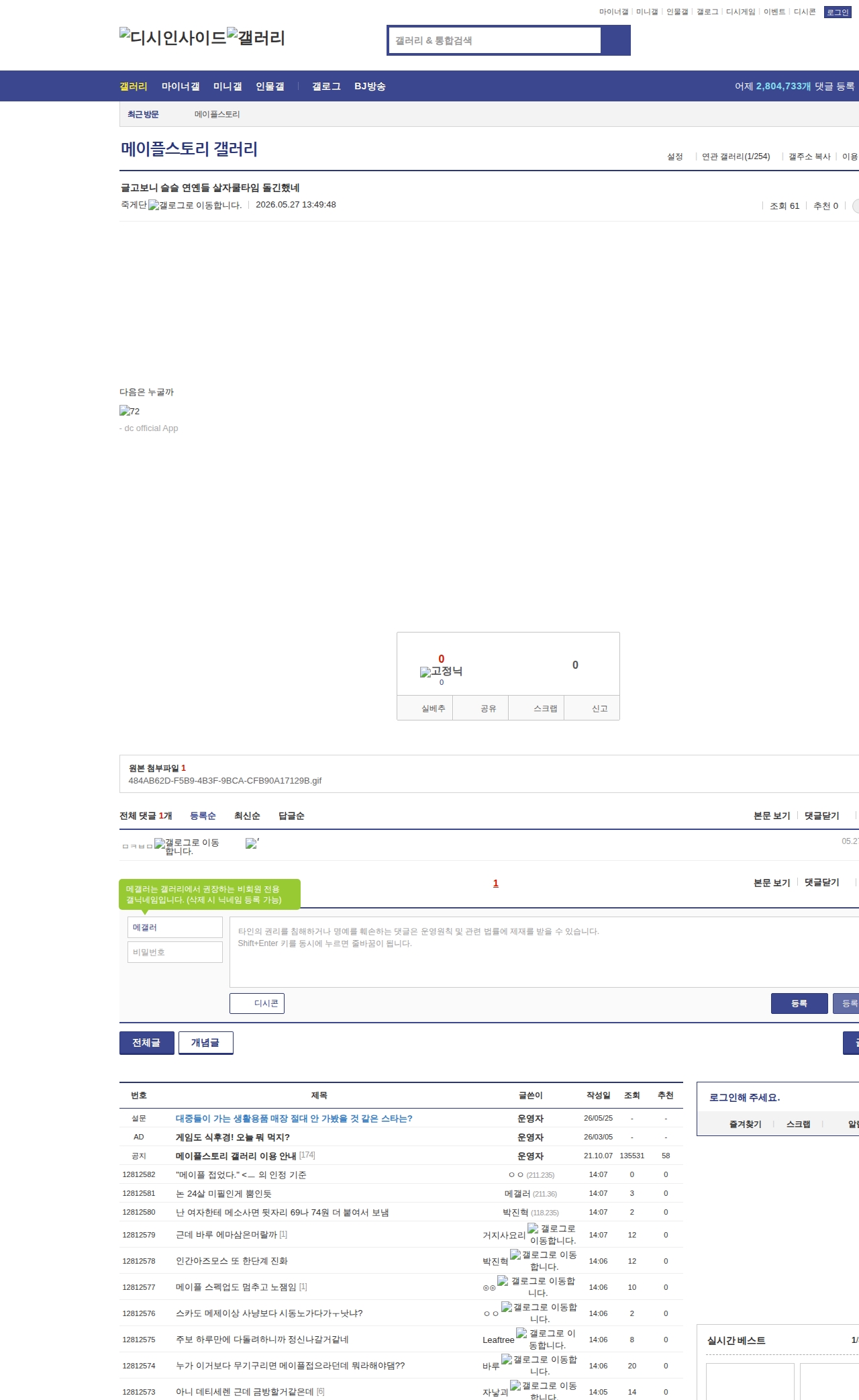Image resolution: width=859 pixels, height=1400 pixels.
Task: Click 로그인 in the top utility links
Action: pyautogui.click(x=838, y=12)
